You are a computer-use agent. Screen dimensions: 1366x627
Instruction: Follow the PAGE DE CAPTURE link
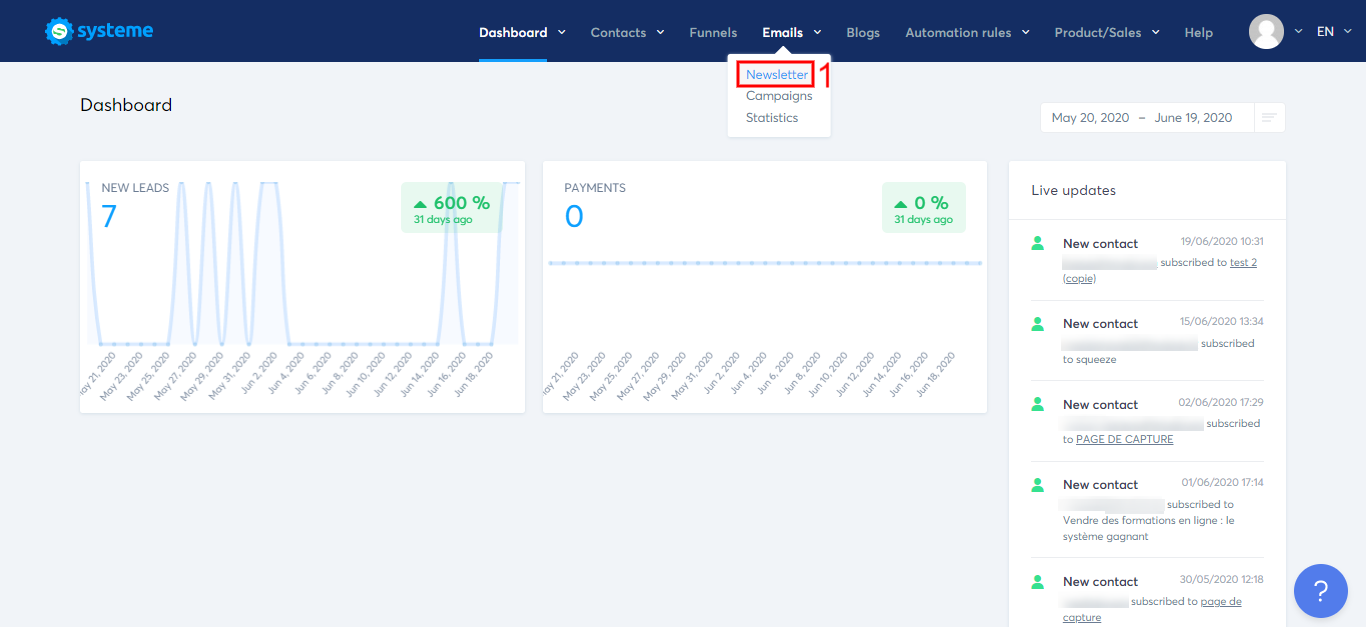coord(1124,439)
